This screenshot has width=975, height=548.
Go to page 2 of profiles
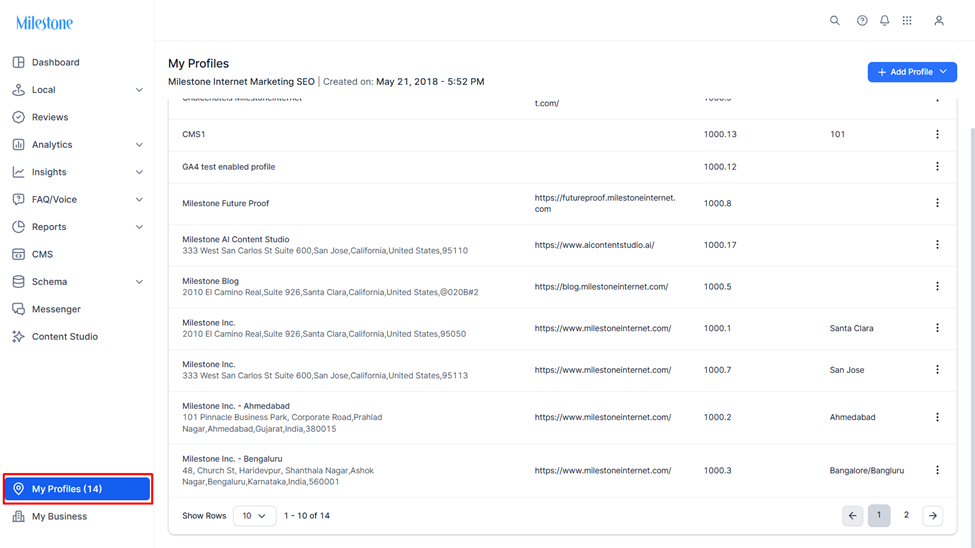[906, 515]
